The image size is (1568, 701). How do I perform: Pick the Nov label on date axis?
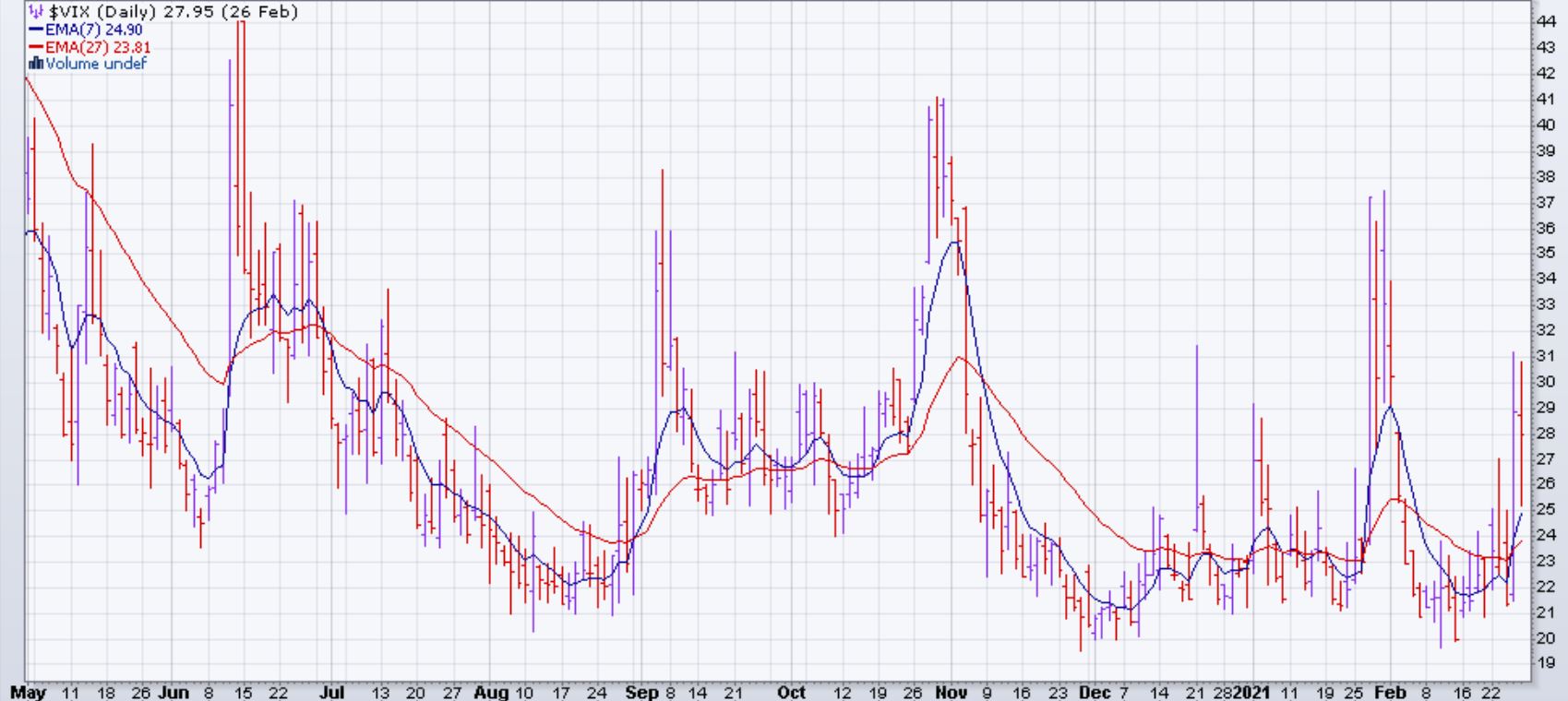tap(952, 692)
